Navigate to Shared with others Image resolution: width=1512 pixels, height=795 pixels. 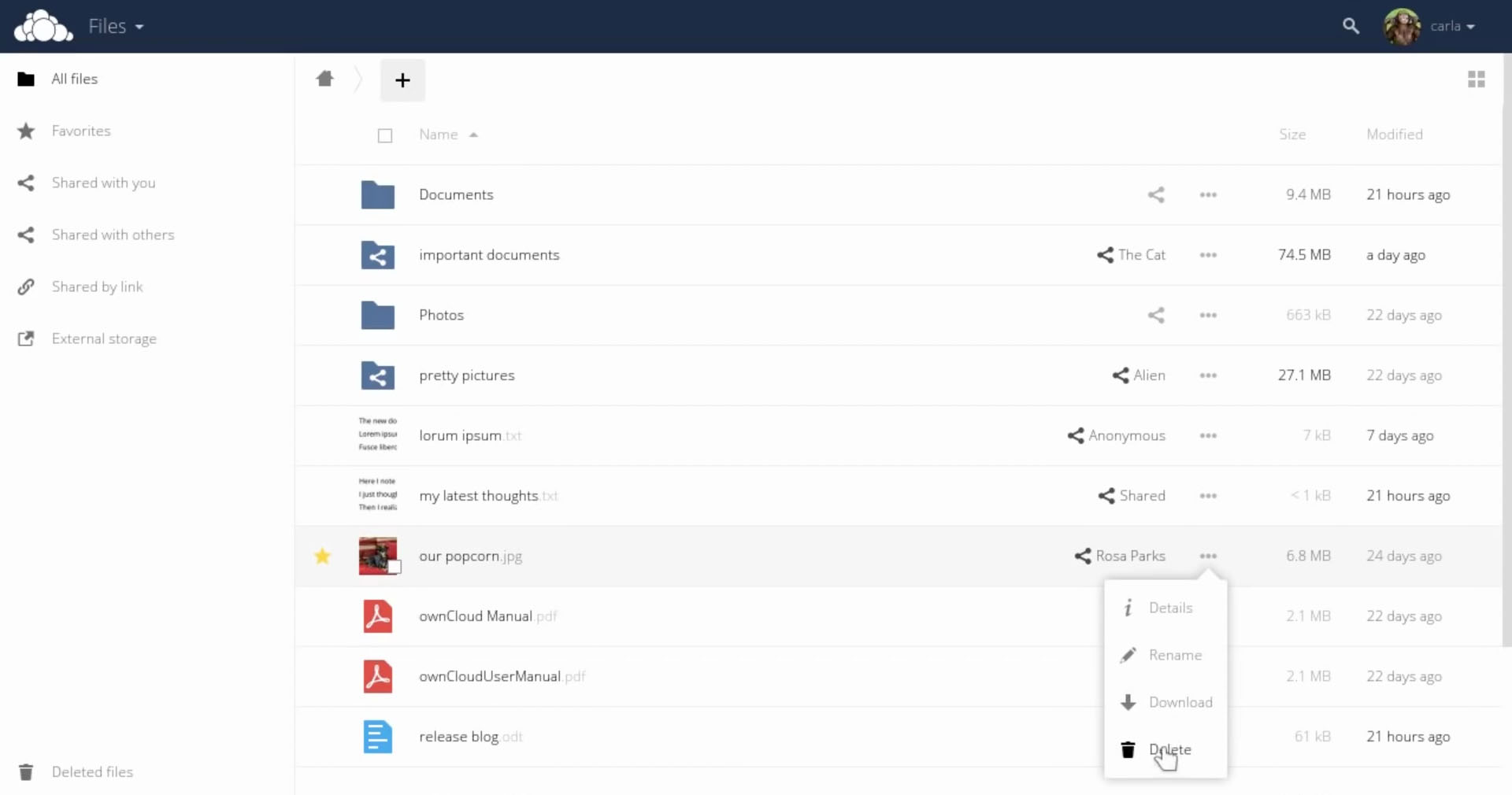pyautogui.click(x=113, y=235)
